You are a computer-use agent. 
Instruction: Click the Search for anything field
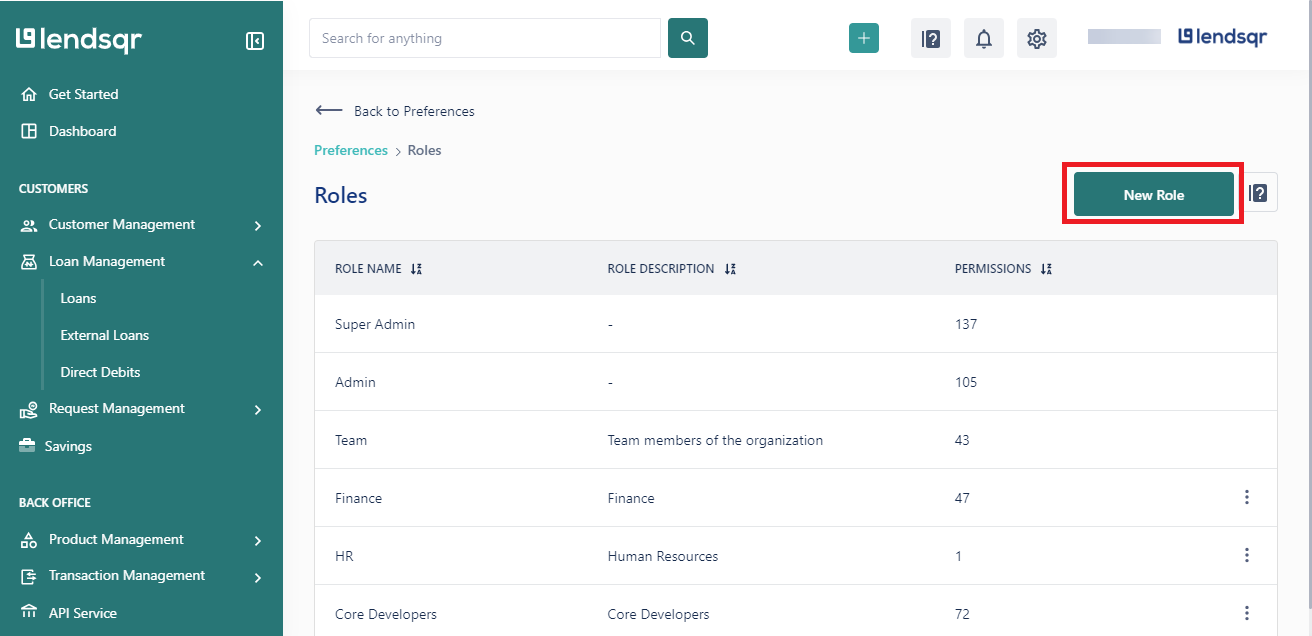(485, 38)
